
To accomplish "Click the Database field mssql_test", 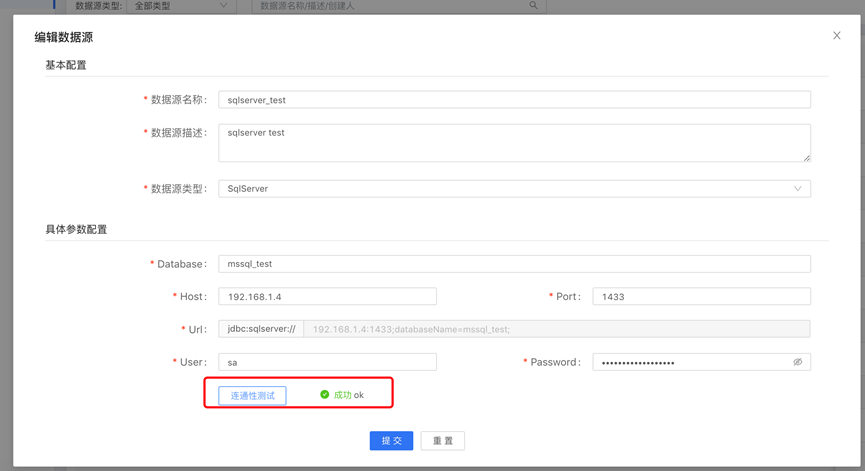I will tap(514, 264).
